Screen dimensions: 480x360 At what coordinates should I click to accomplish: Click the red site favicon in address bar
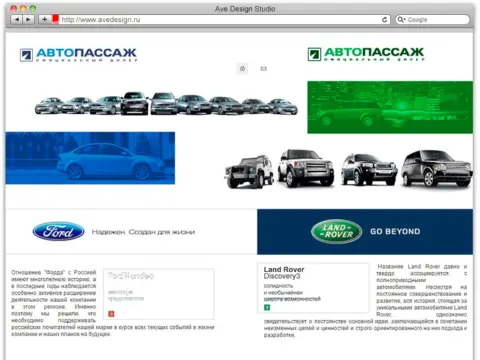tap(55, 20)
